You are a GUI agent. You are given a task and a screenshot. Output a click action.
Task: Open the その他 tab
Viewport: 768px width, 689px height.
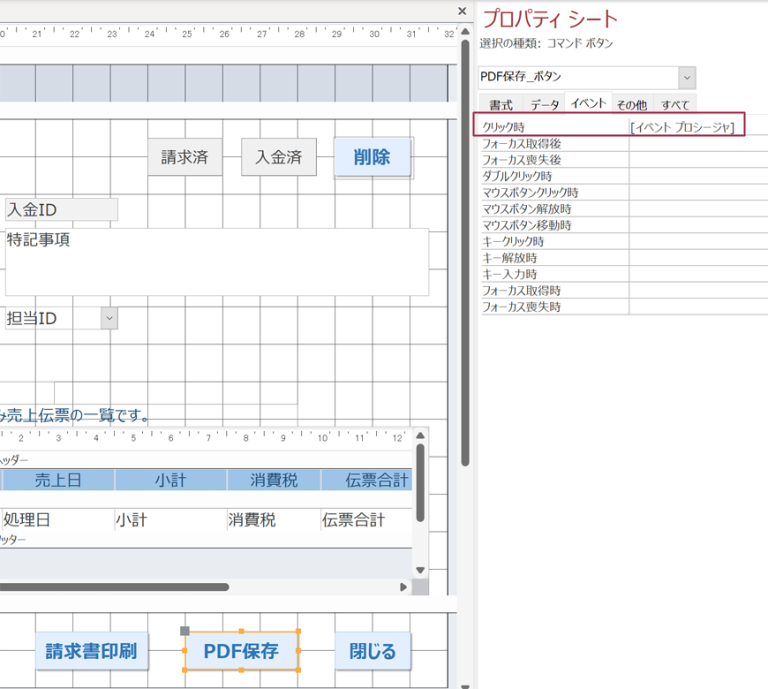coord(630,105)
